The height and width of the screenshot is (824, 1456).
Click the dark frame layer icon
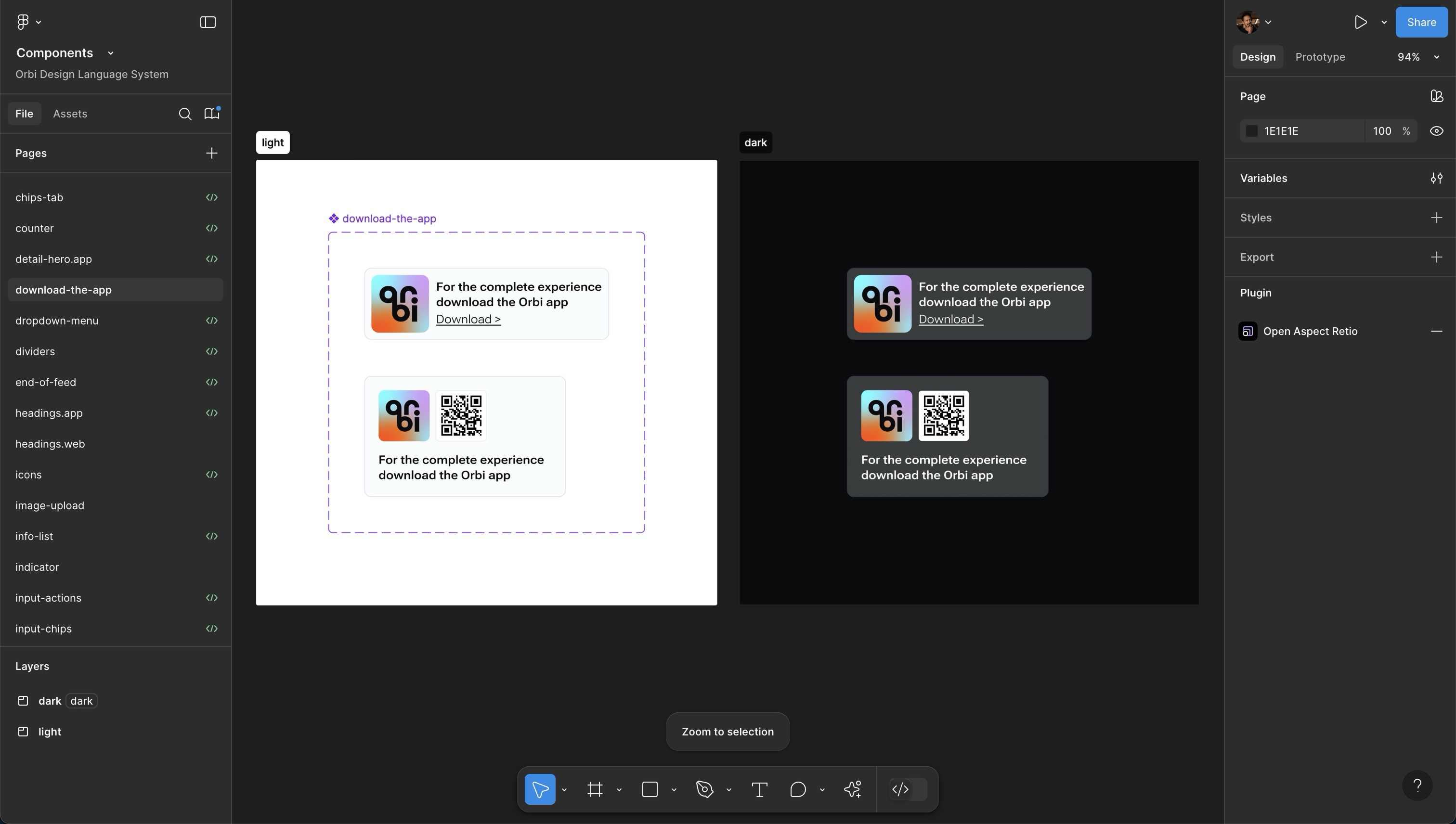pyautogui.click(x=23, y=701)
